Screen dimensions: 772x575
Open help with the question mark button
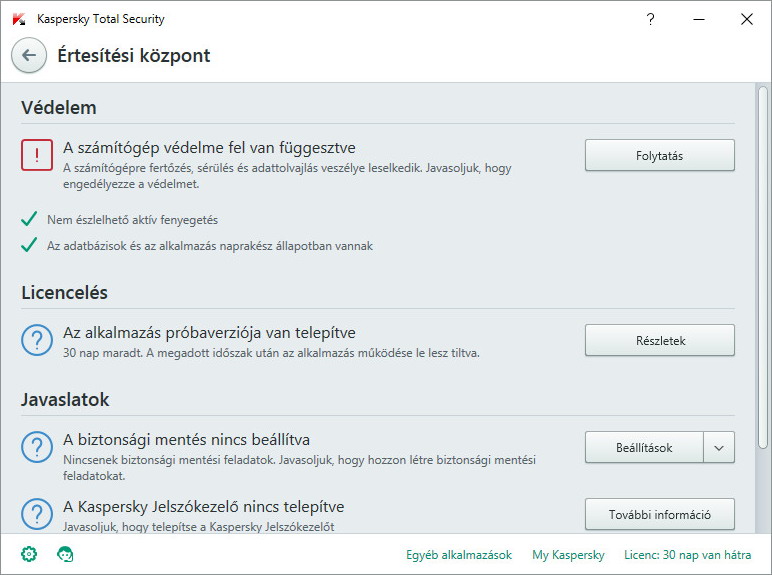650,19
